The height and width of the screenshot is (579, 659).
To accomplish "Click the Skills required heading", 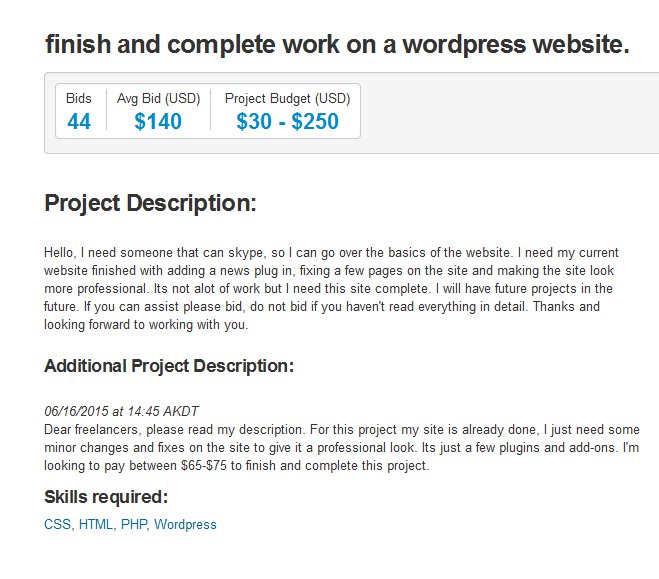I will [x=106, y=497].
